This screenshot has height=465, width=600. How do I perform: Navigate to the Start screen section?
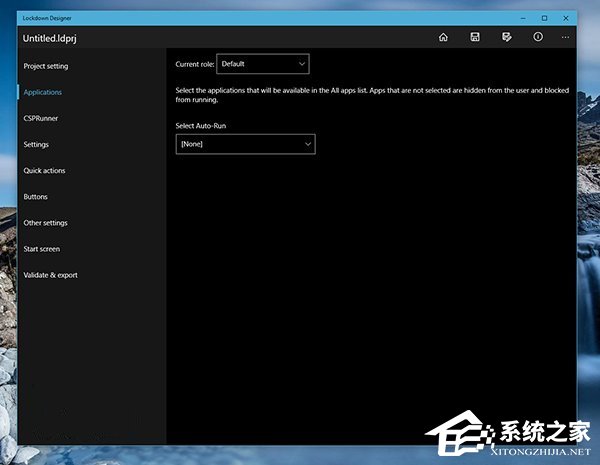point(42,249)
